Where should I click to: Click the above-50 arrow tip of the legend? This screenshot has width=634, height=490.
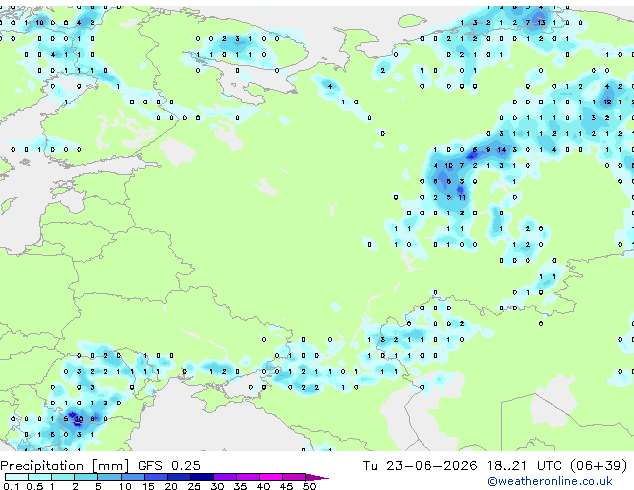[x=317, y=477]
